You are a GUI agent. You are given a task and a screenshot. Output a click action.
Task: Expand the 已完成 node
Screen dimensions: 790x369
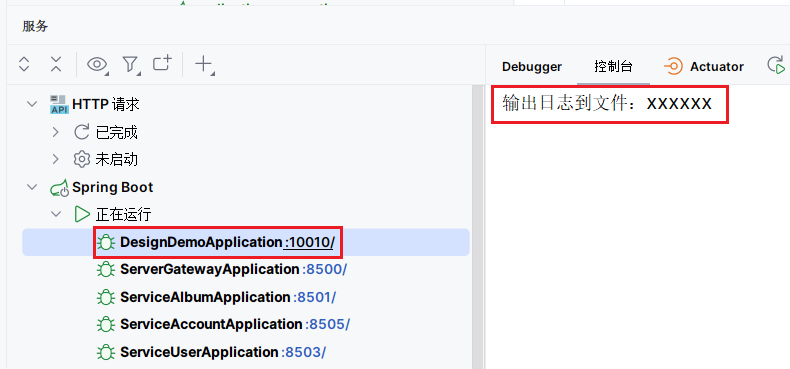[x=56, y=132]
